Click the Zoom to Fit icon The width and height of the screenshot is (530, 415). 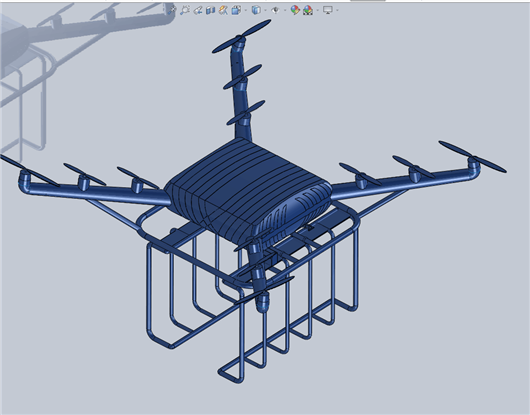pos(172,10)
